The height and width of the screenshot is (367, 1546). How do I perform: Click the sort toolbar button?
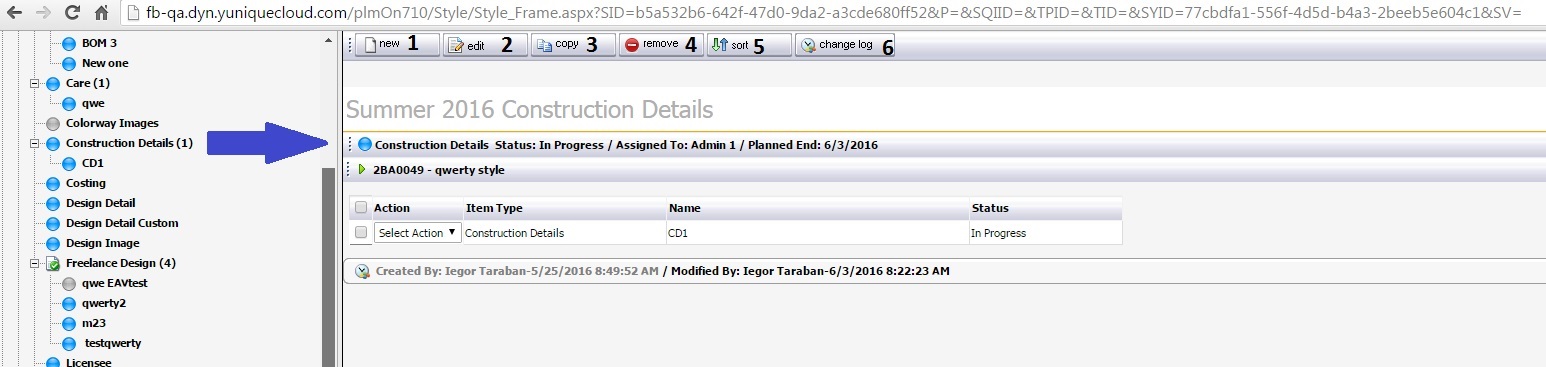tap(748, 45)
